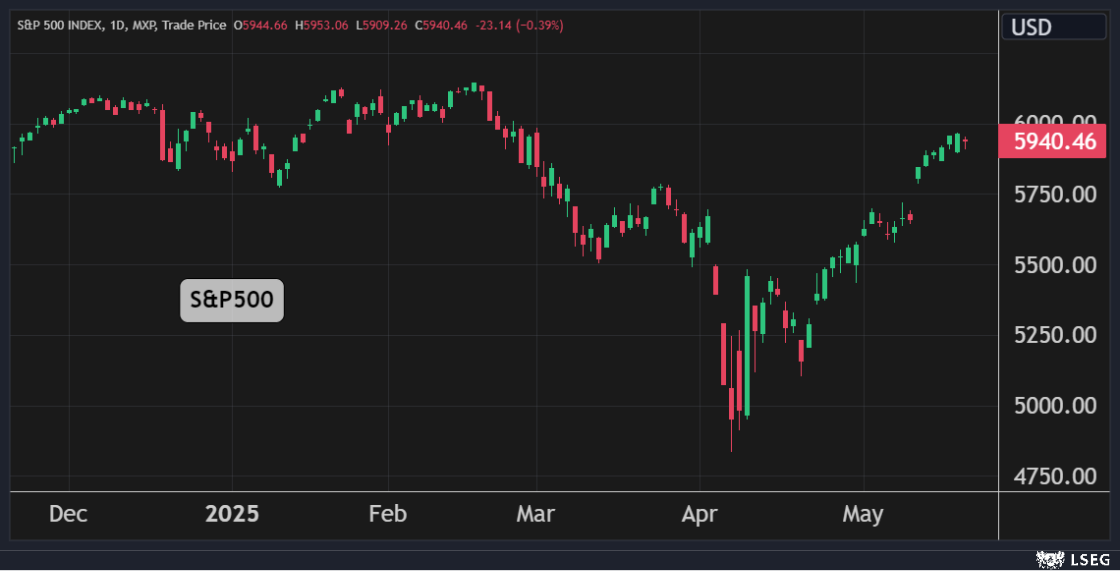Click the 4750.00 level on the price axis
1120x571 pixels.
1055,476
